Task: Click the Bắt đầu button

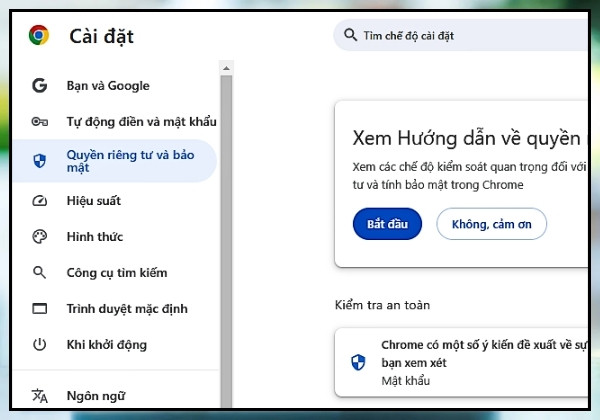Action: click(x=387, y=224)
